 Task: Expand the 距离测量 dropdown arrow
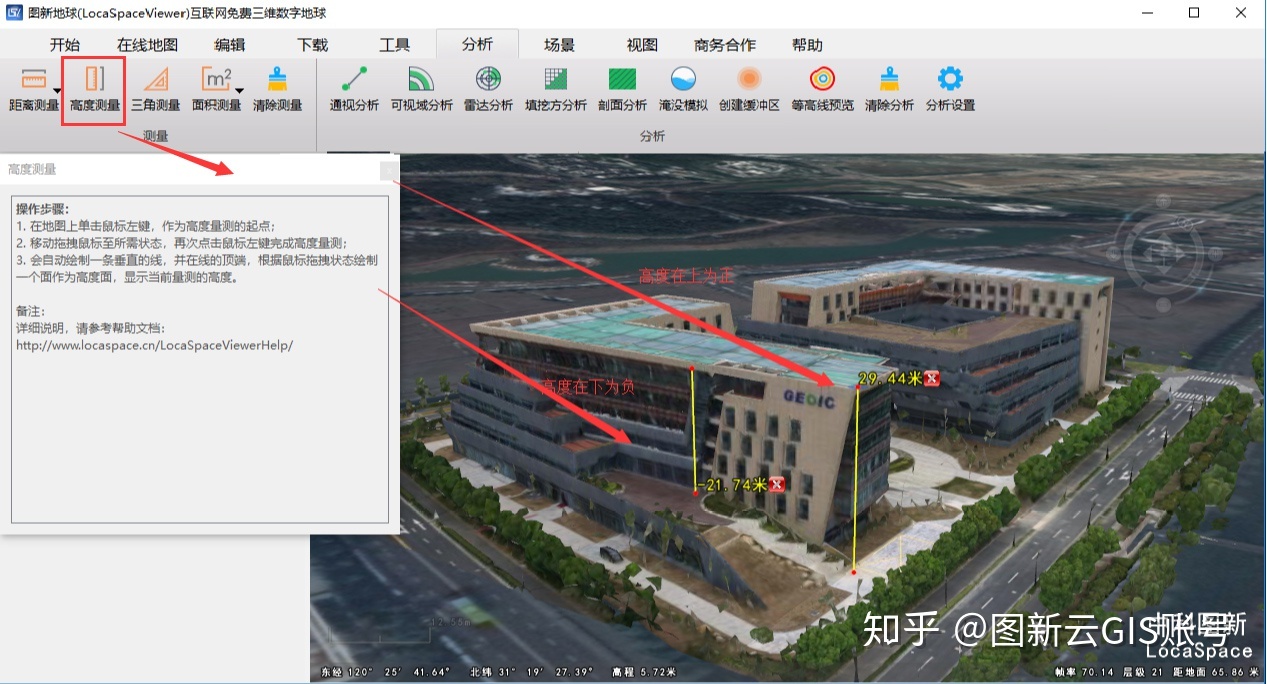[x=57, y=92]
